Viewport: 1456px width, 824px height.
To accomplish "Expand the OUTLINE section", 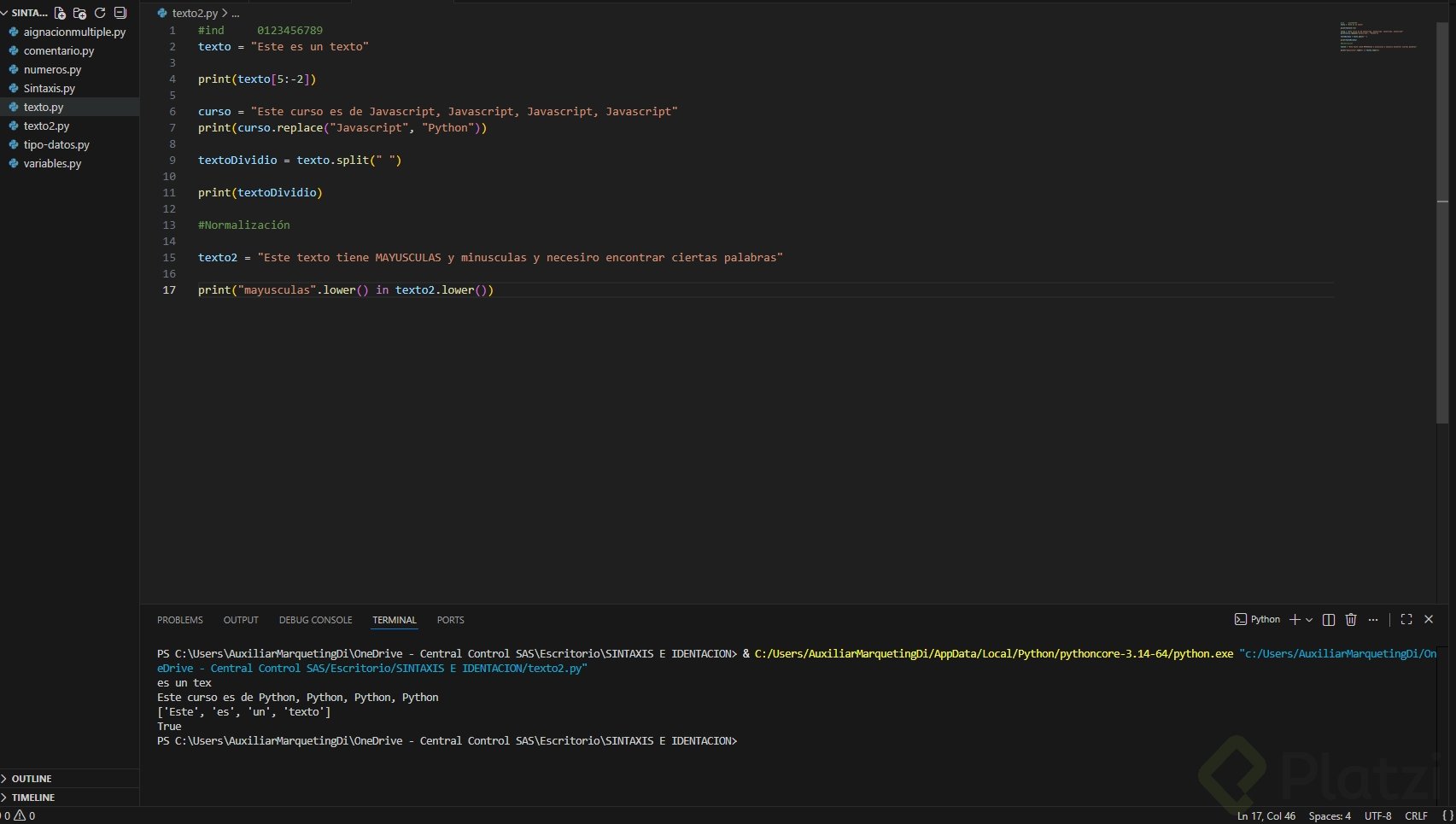I will click(x=32, y=779).
